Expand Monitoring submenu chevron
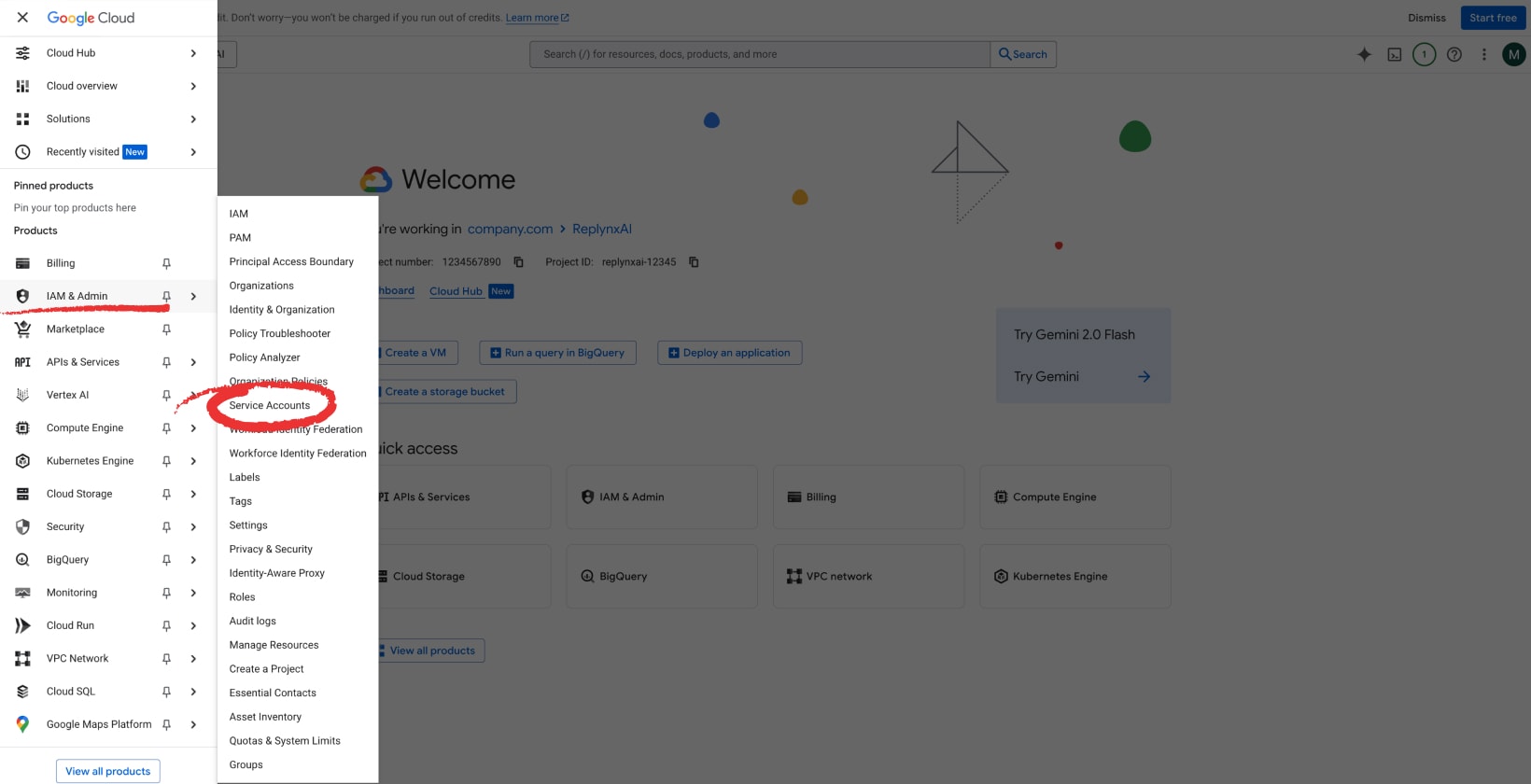The height and width of the screenshot is (784, 1531). [x=193, y=593]
